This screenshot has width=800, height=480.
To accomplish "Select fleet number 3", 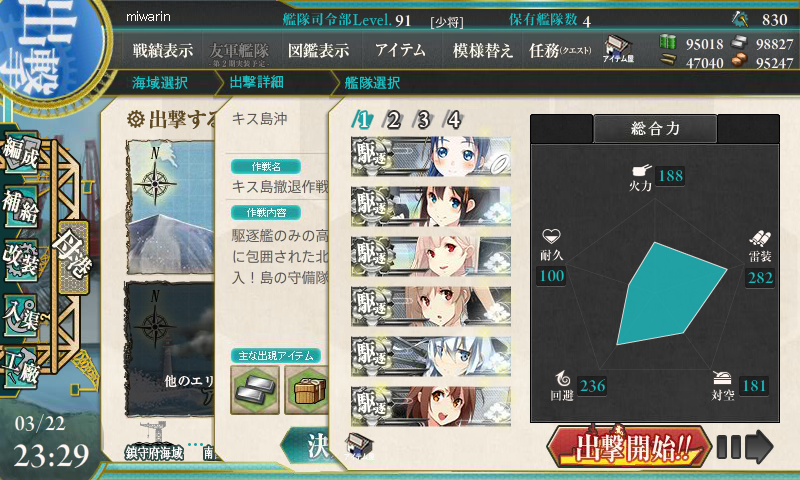I will tap(423, 120).
